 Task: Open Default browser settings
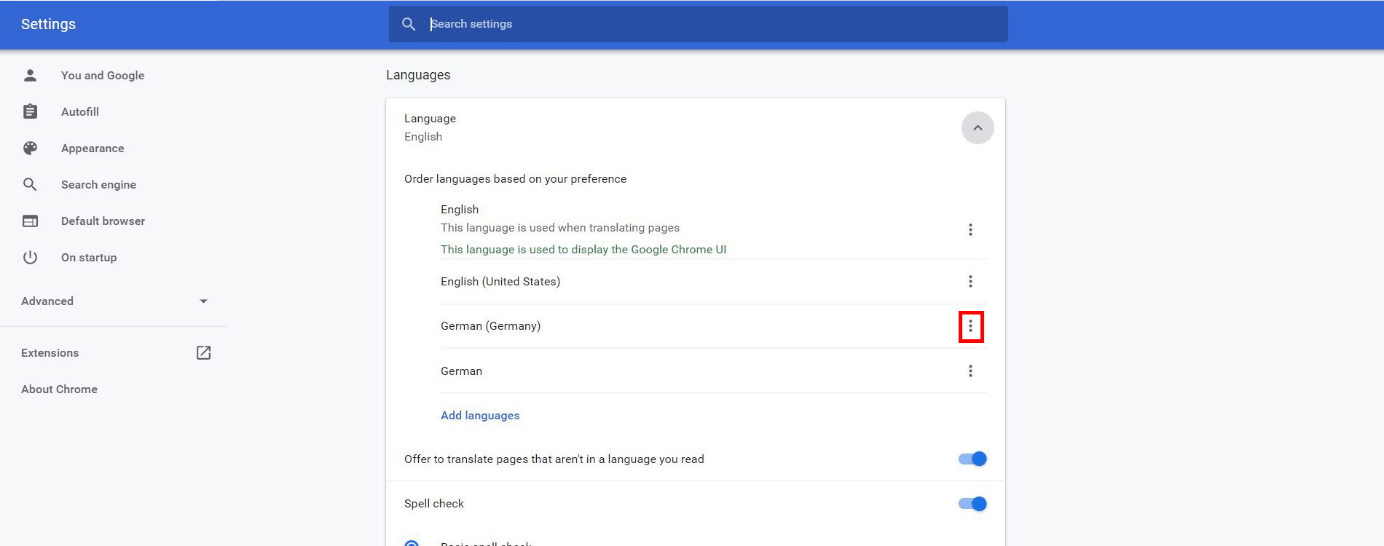coord(102,221)
